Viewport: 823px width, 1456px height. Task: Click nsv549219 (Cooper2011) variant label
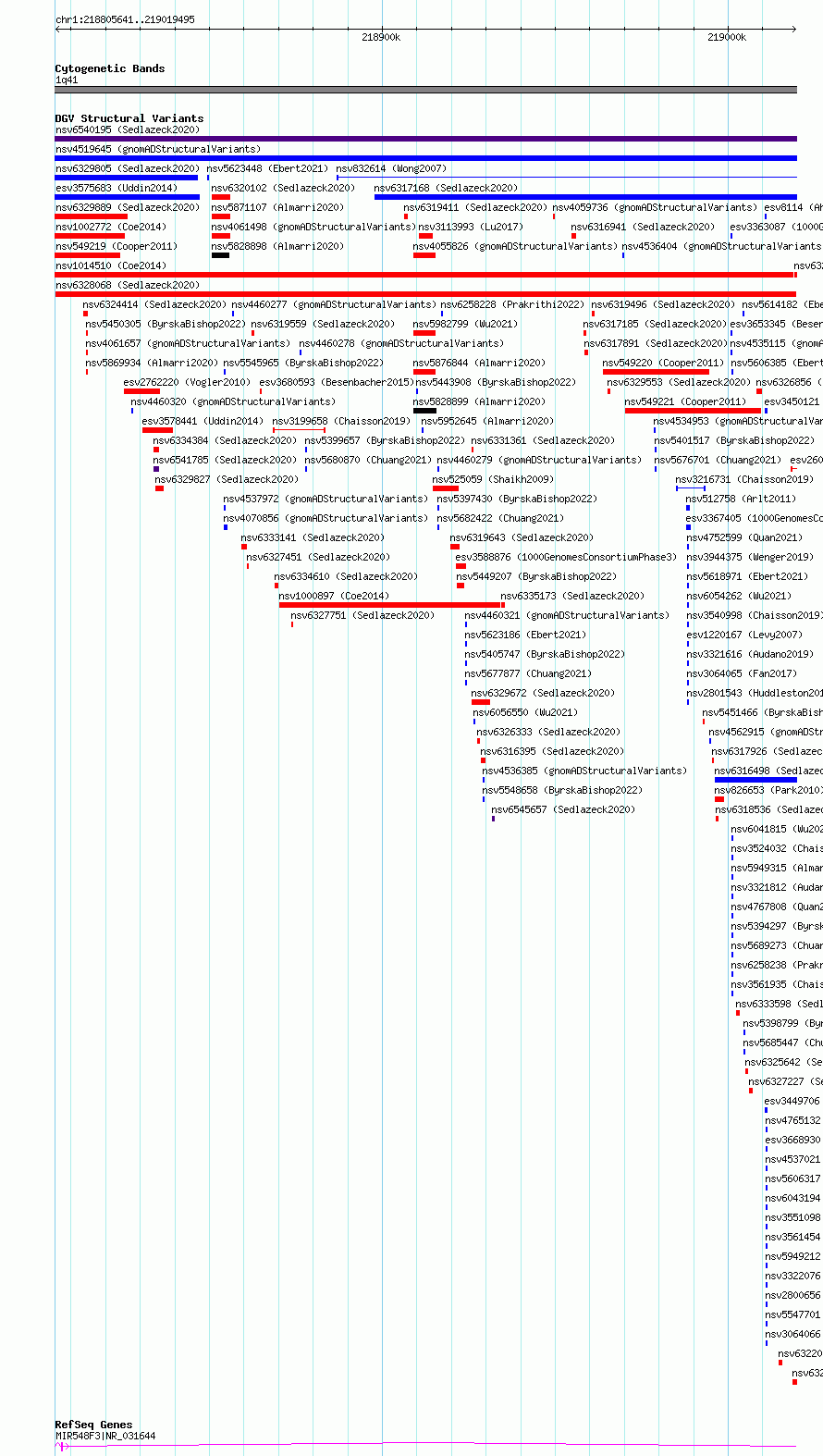(x=117, y=246)
